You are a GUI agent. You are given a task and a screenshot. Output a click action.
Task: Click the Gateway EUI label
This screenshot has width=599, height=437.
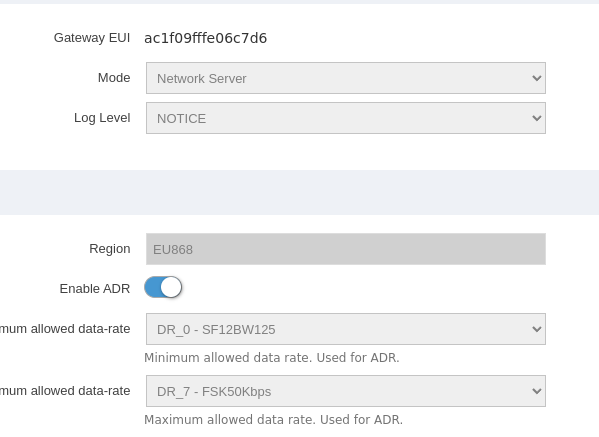coord(92,38)
